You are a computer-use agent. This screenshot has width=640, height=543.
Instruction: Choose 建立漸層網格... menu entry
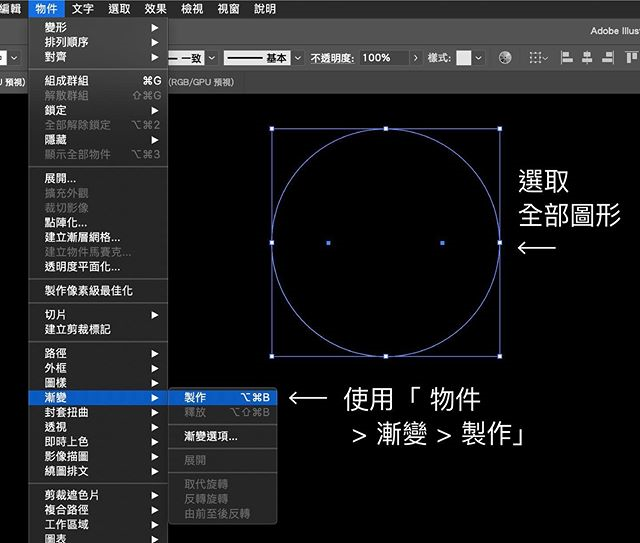click(x=98, y=237)
